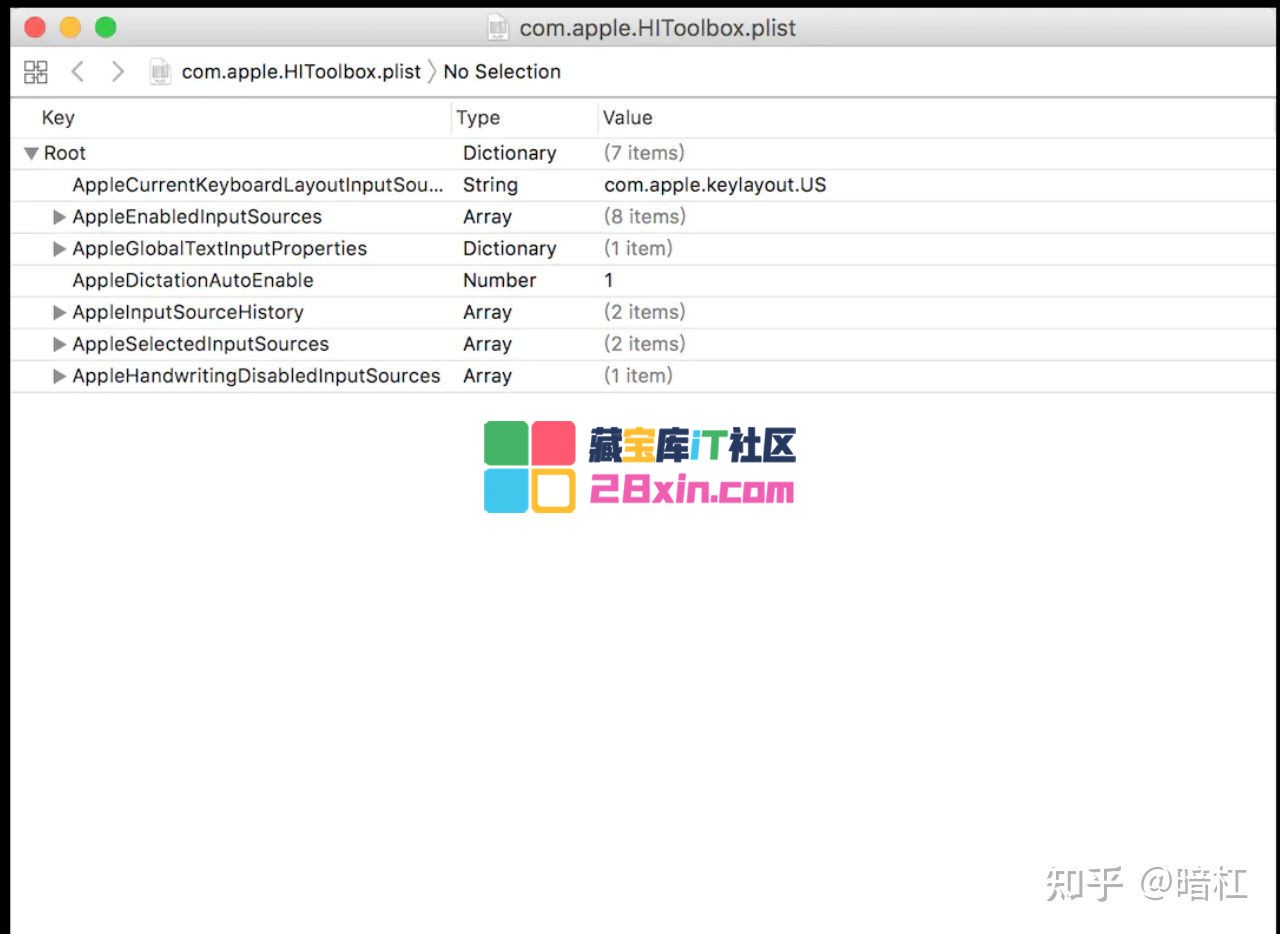
Task: Expand the AppleEnabledInputSources array
Action: point(60,217)
